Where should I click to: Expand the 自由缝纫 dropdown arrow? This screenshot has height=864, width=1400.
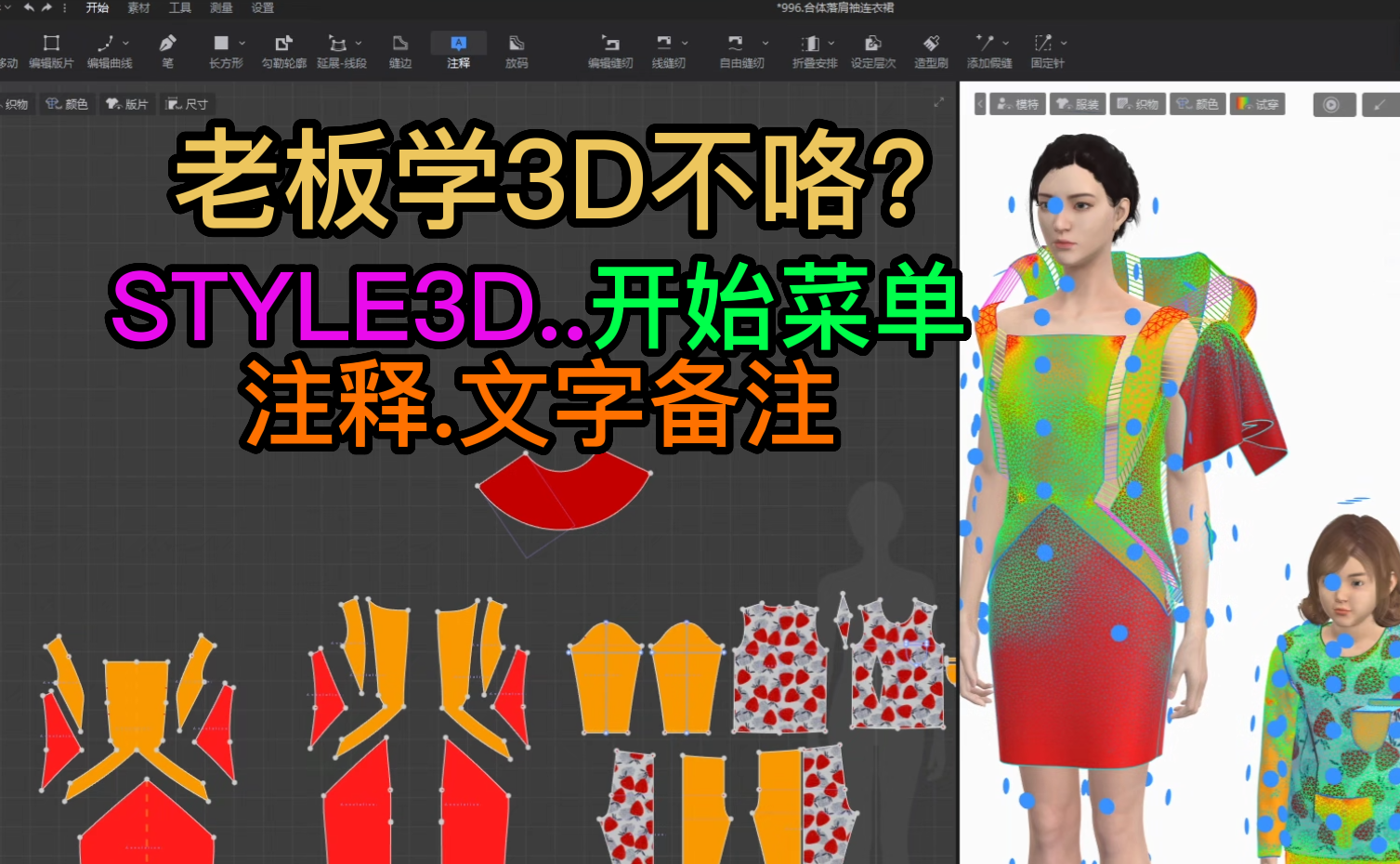point(765,43)
